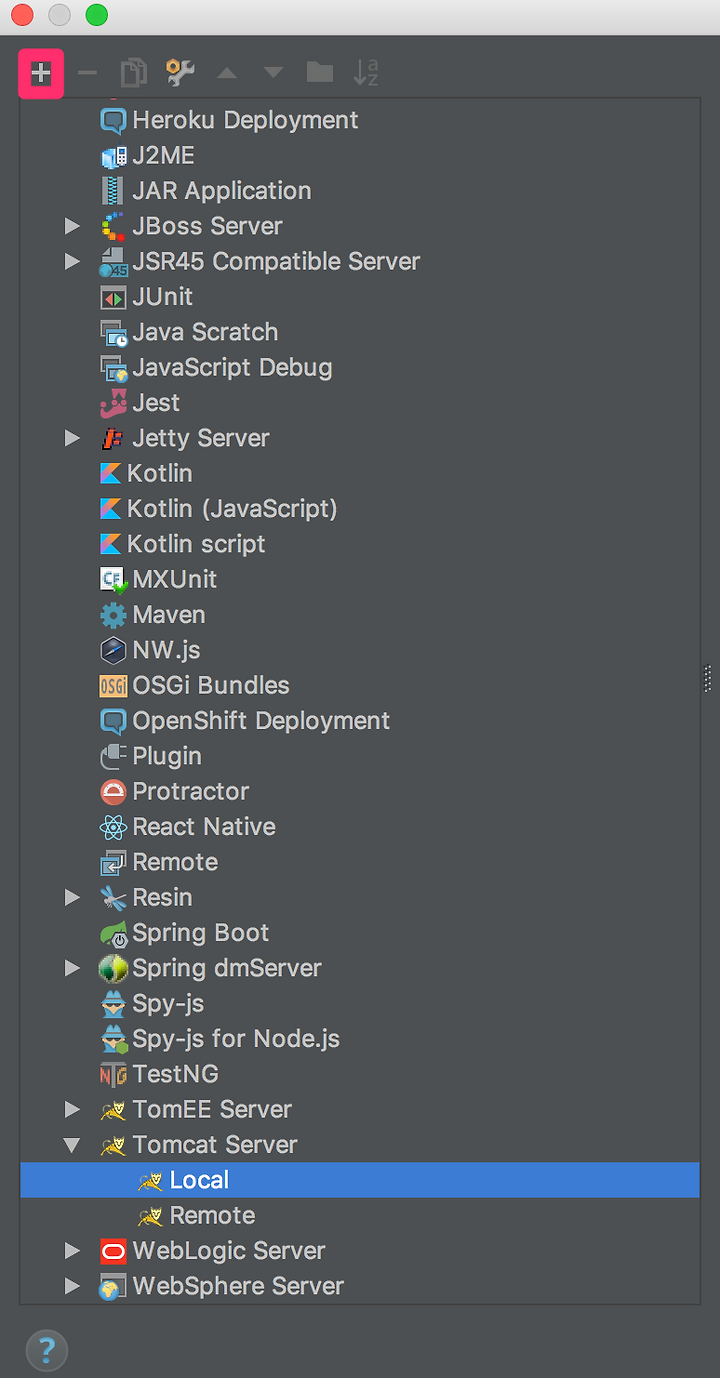Click the Jest icon
This screenshot has height=1378, width=720.
click(x=114, y=403)
